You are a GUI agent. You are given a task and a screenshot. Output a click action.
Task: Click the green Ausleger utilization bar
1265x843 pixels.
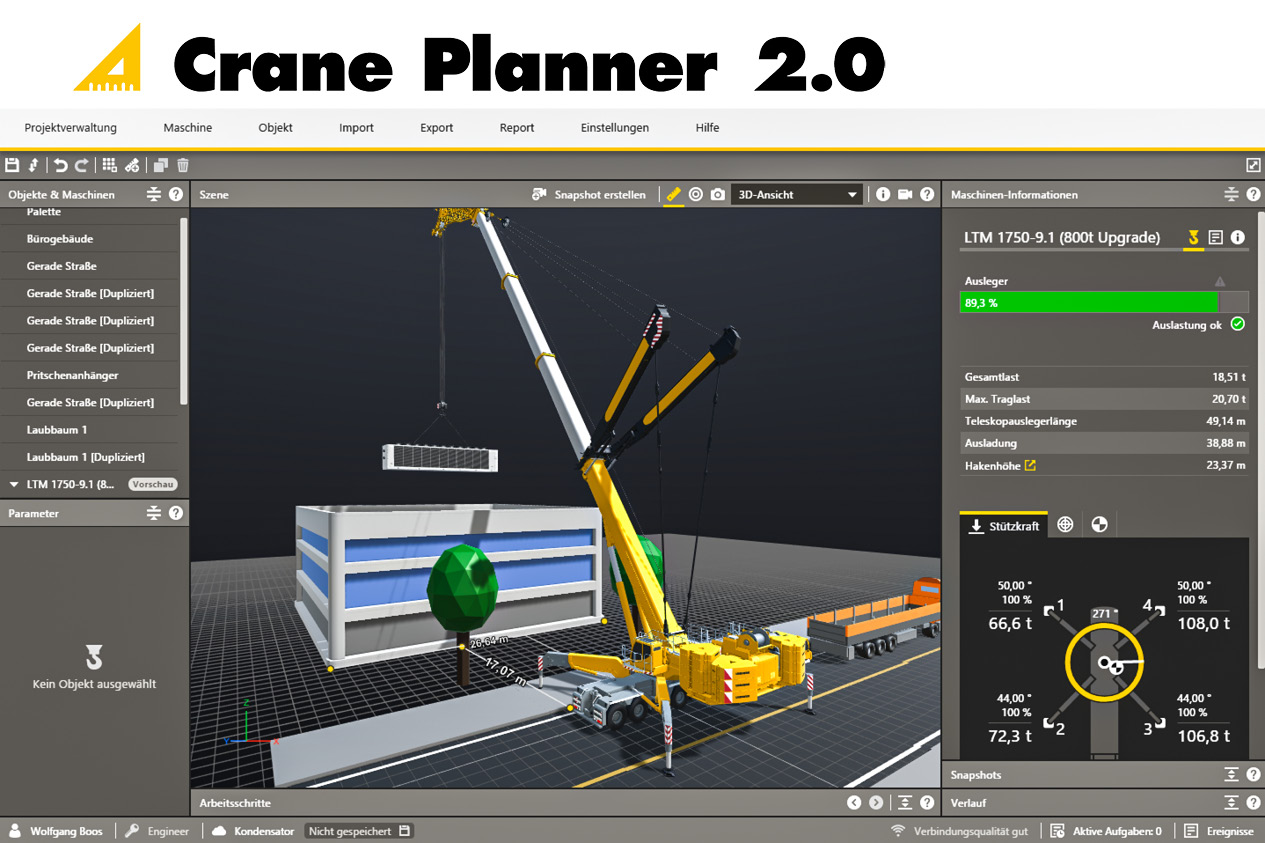click(1089, 302)
